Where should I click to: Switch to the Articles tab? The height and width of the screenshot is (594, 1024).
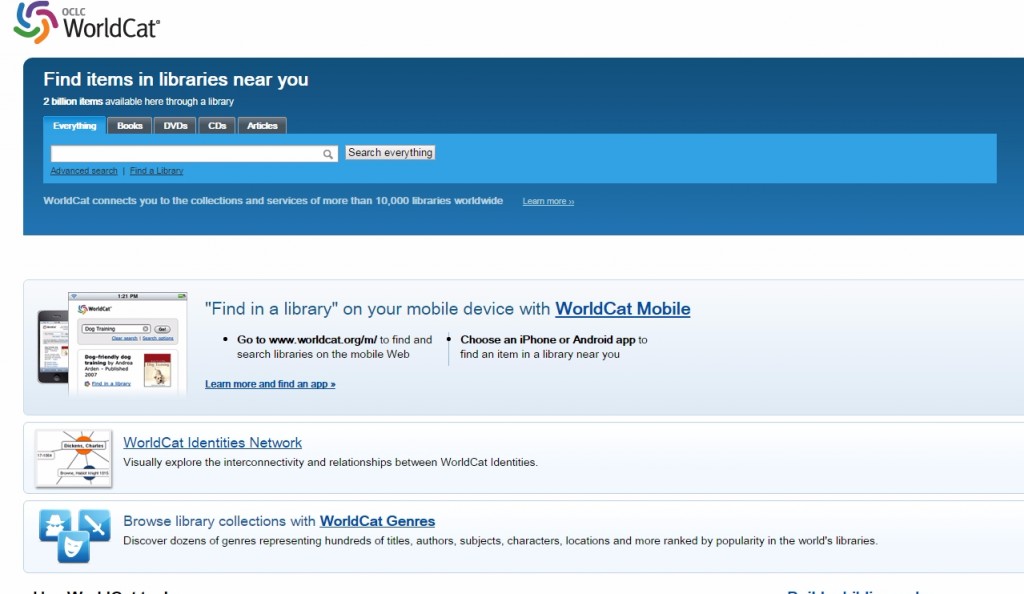pos(262,125)
